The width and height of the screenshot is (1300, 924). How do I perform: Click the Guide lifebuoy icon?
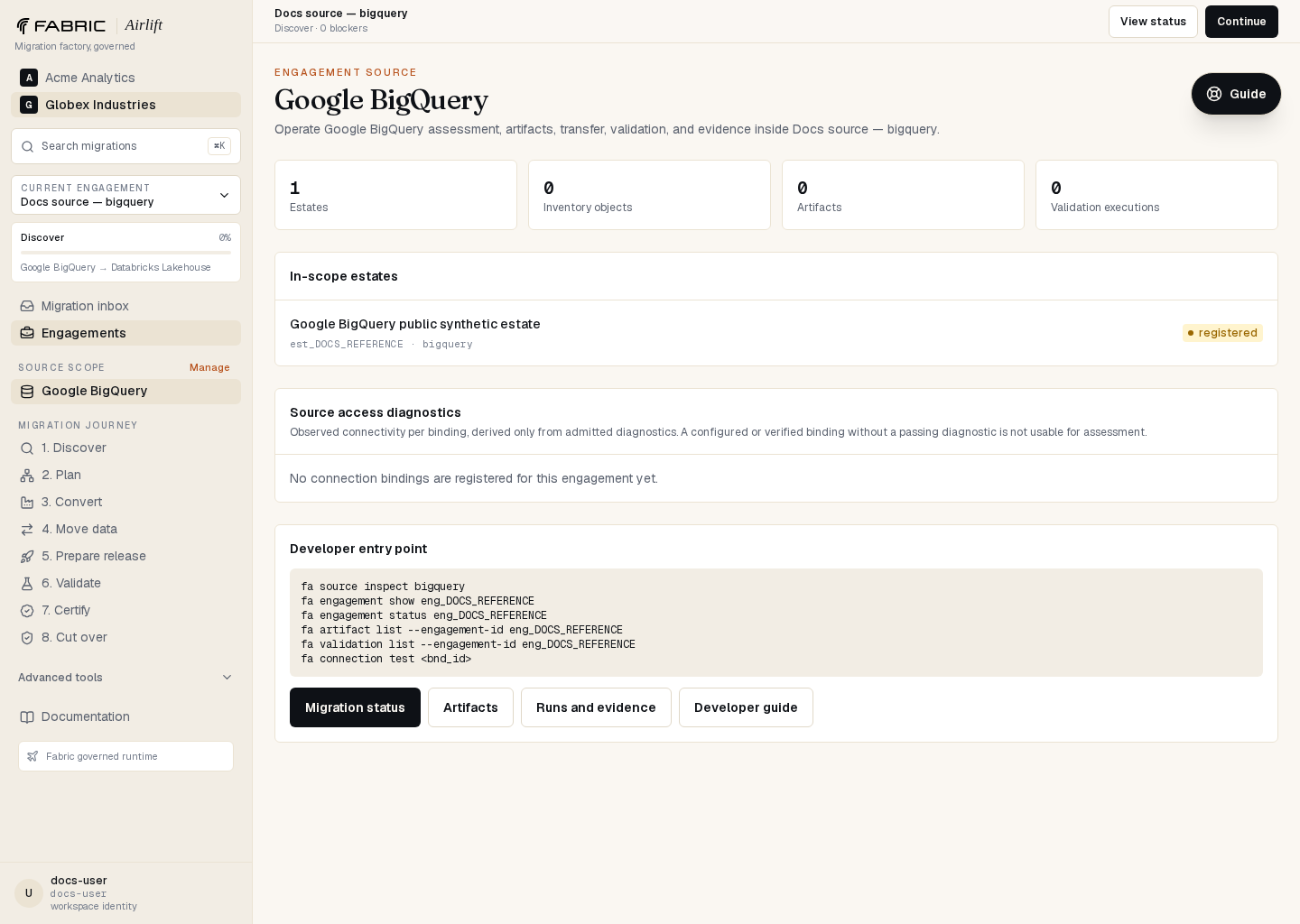(1214, 94)
